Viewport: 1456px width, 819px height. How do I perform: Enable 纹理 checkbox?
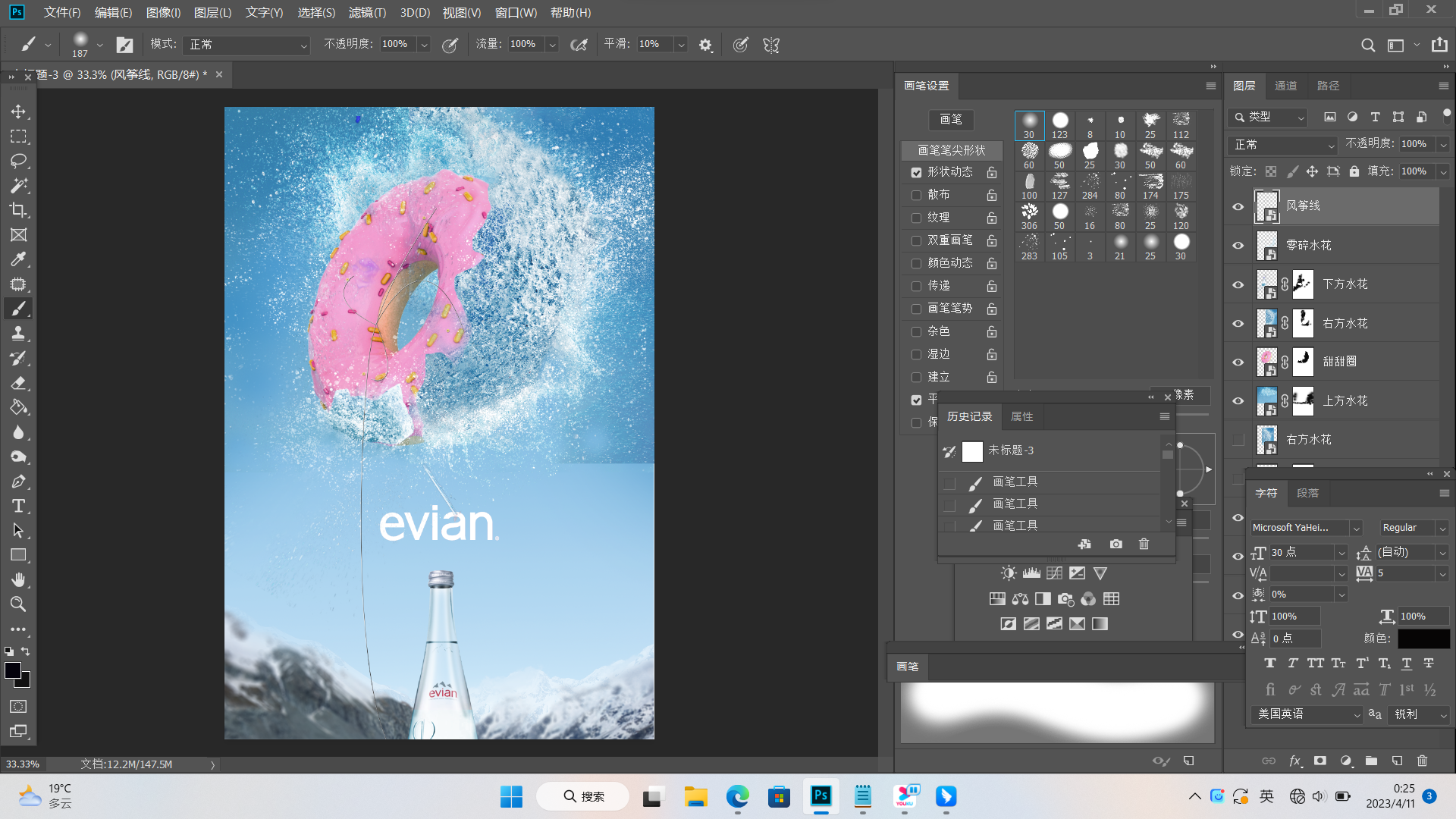(x=916, y=218)
